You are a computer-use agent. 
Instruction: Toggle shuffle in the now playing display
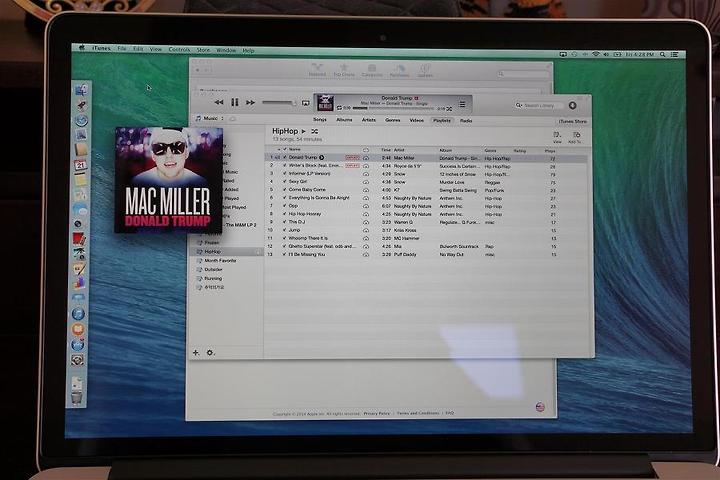coord(449,109)
